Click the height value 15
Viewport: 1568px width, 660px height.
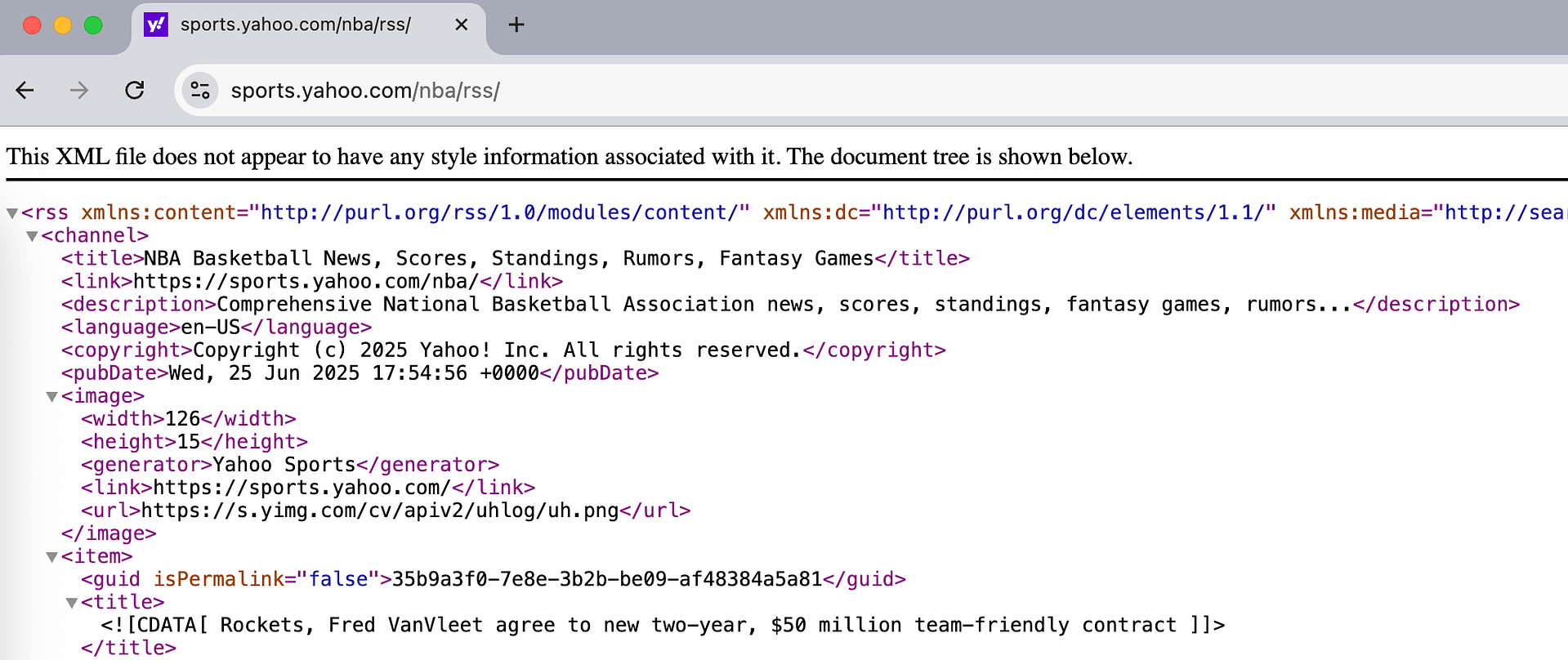point(189,441)
